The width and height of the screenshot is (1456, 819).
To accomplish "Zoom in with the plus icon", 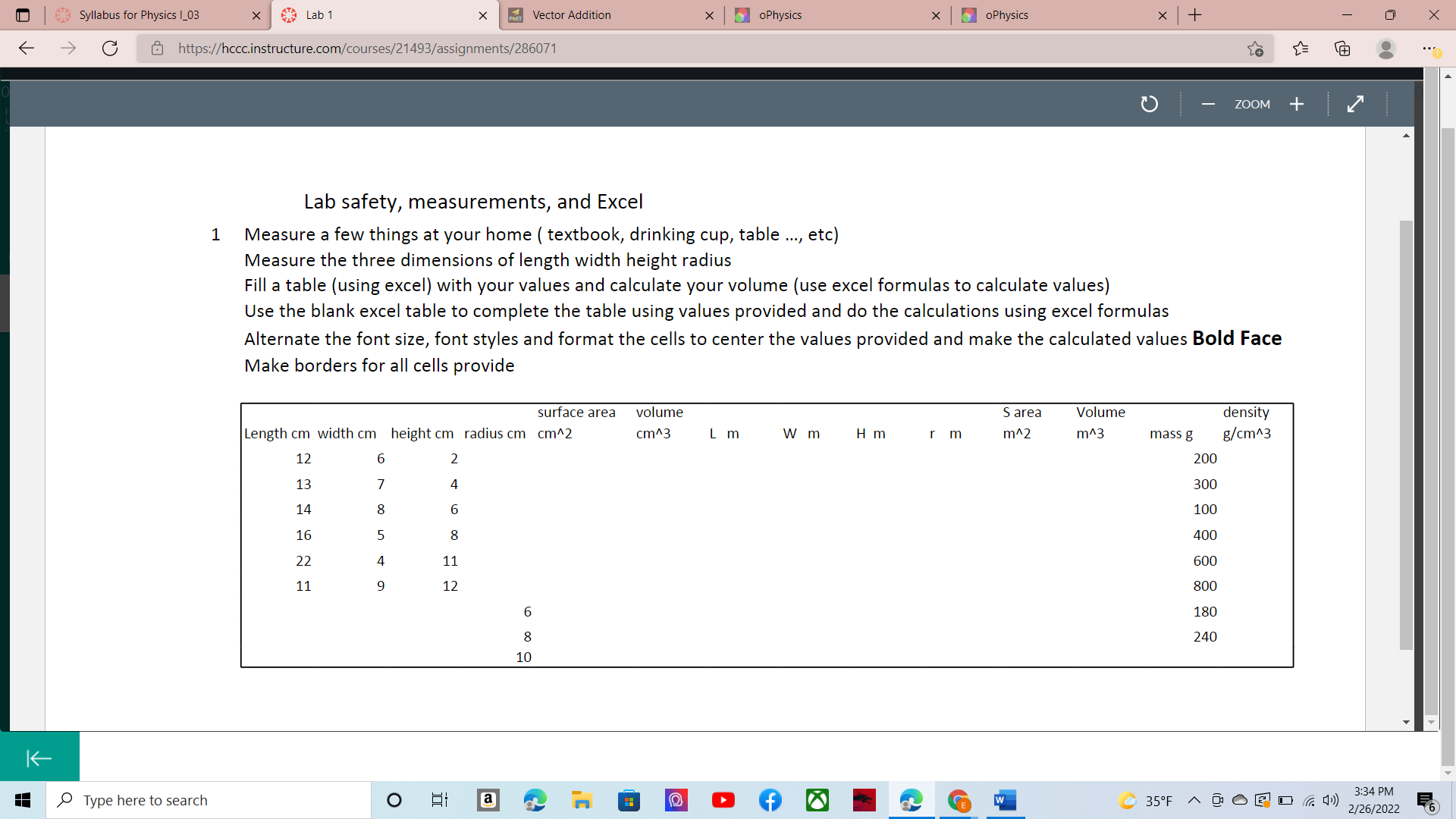I will [1297, 104].
